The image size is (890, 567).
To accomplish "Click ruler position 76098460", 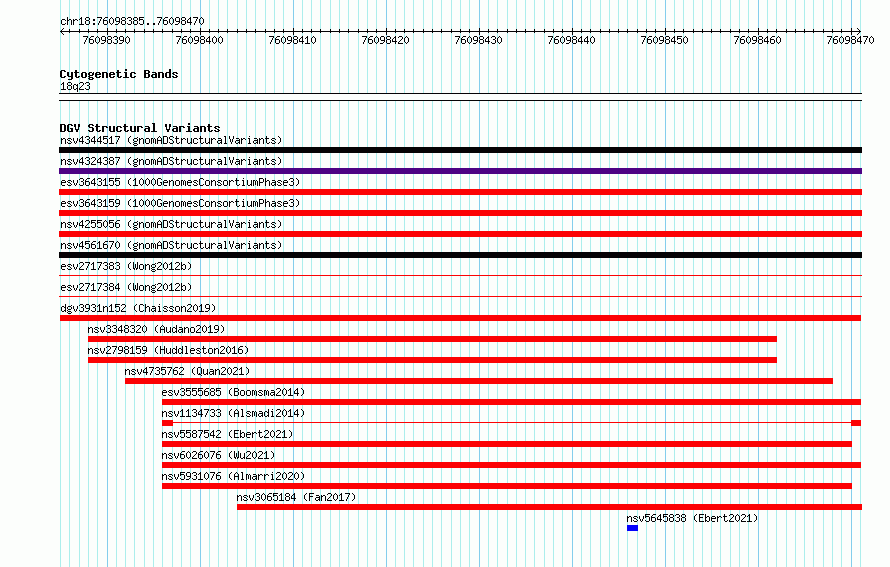I will [x=758, y=40].
